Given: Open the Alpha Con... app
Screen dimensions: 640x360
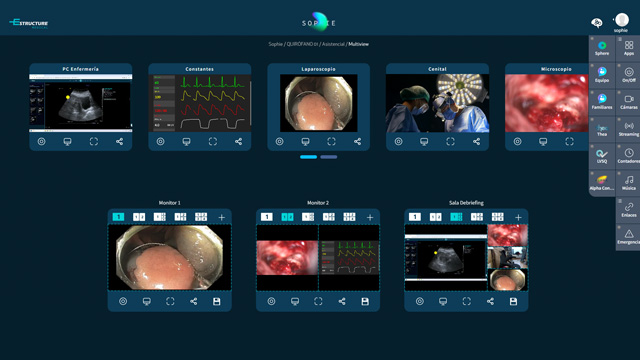Looking at the screenshot, I should point(602,183).
